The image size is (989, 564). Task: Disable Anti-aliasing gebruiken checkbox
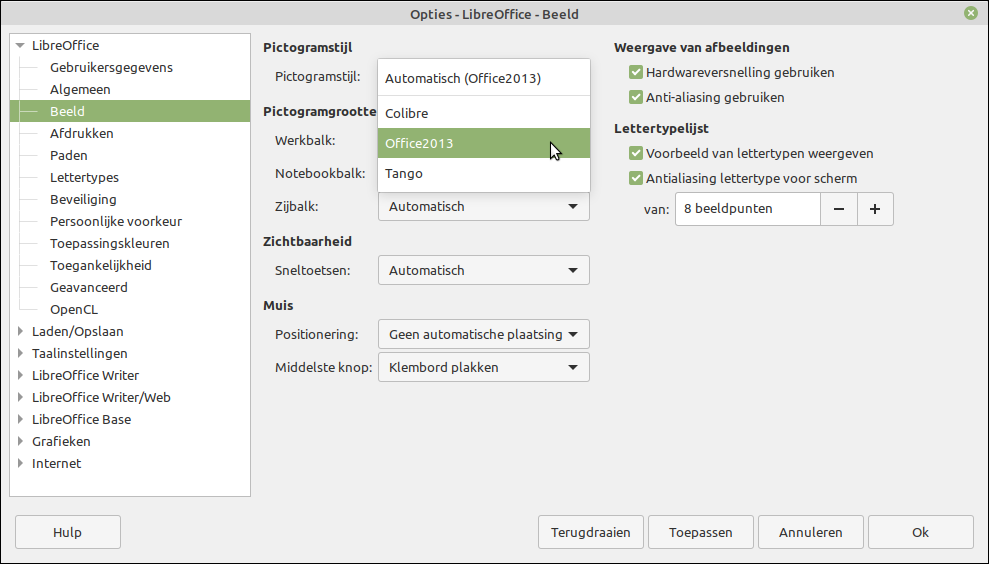pos(636,98)
